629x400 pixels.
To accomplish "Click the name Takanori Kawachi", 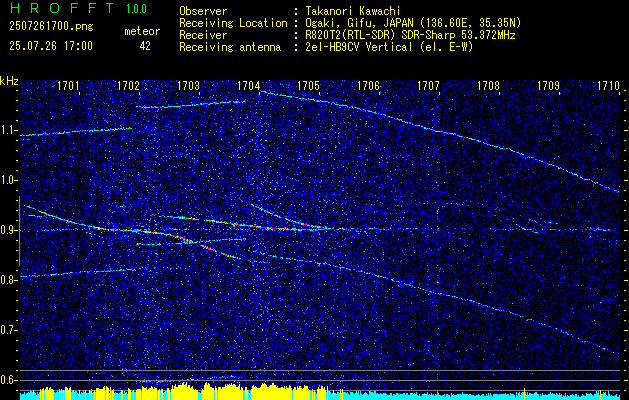I will [353, 11].
